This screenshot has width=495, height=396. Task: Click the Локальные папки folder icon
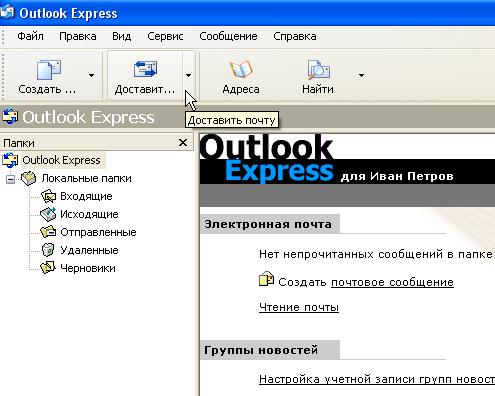29,178
